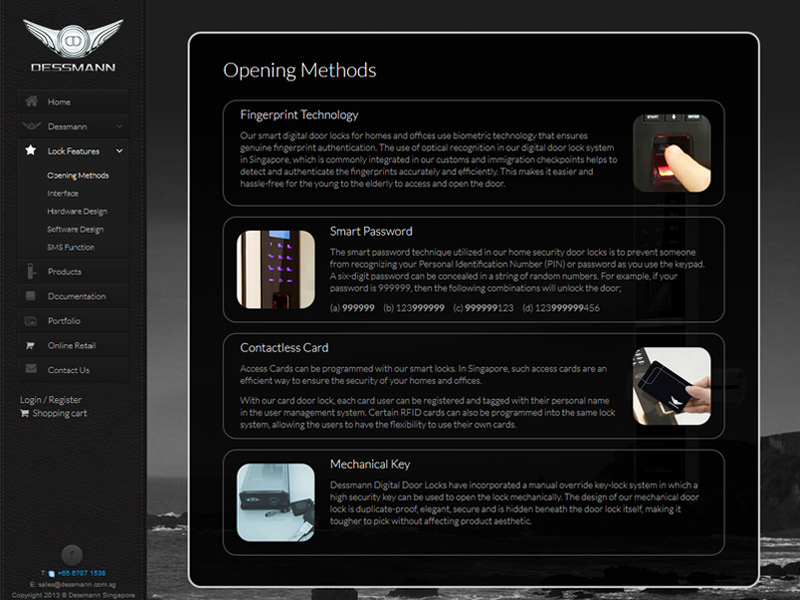Open the Shopping cart link
Image resolution: width=800 pixels, height=600 pixels.
[x=60, y=413]
